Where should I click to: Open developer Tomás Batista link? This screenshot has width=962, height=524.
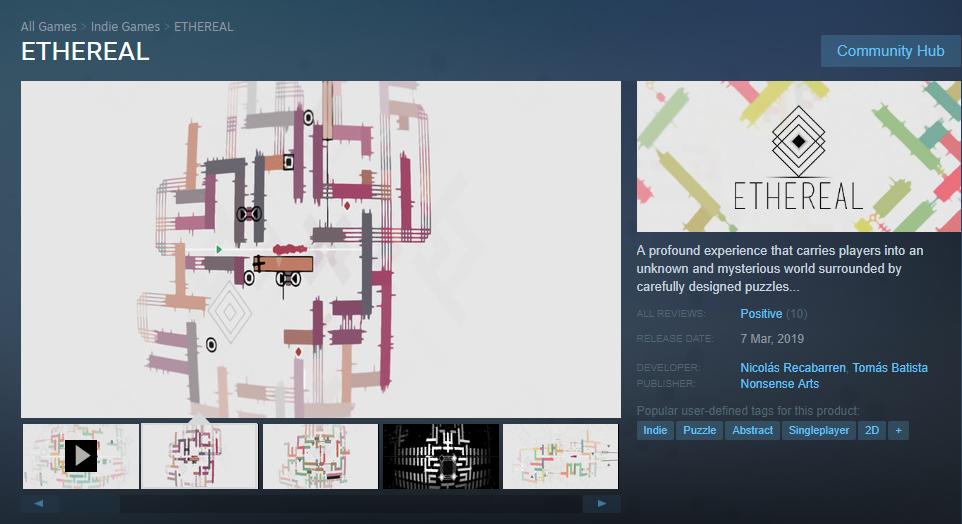pos(890,368)
